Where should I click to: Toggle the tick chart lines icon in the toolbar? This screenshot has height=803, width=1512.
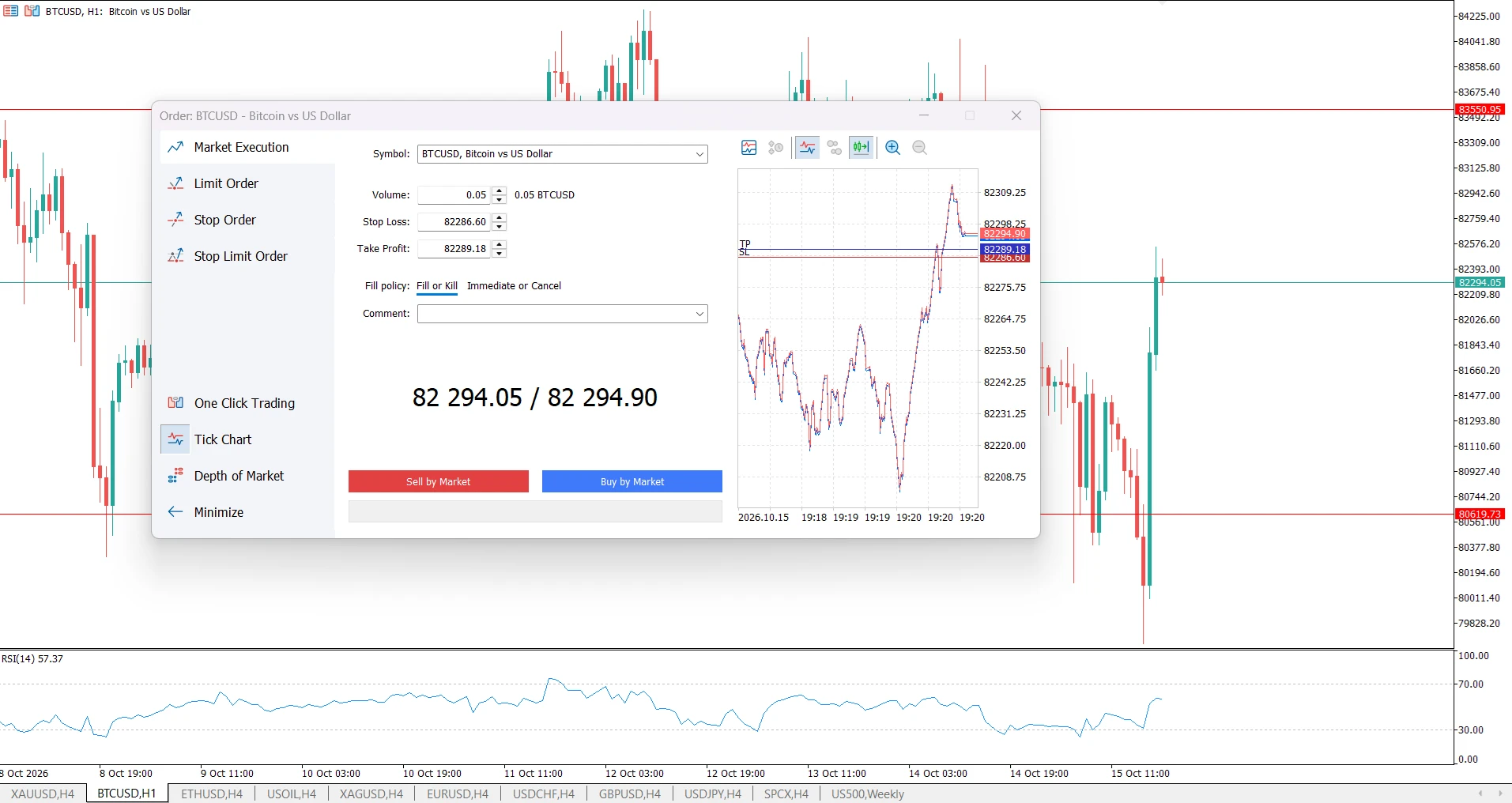[x=808, y=147]
